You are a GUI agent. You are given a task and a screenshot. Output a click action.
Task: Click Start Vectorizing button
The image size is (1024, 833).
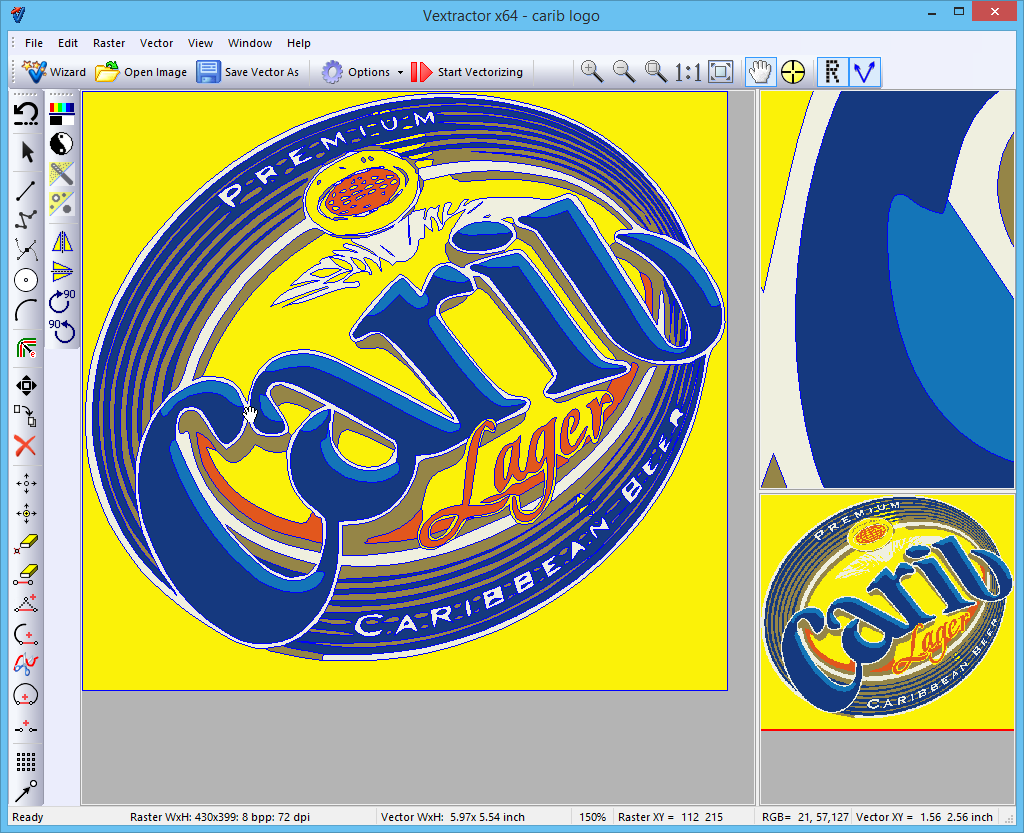pos(467,72)
